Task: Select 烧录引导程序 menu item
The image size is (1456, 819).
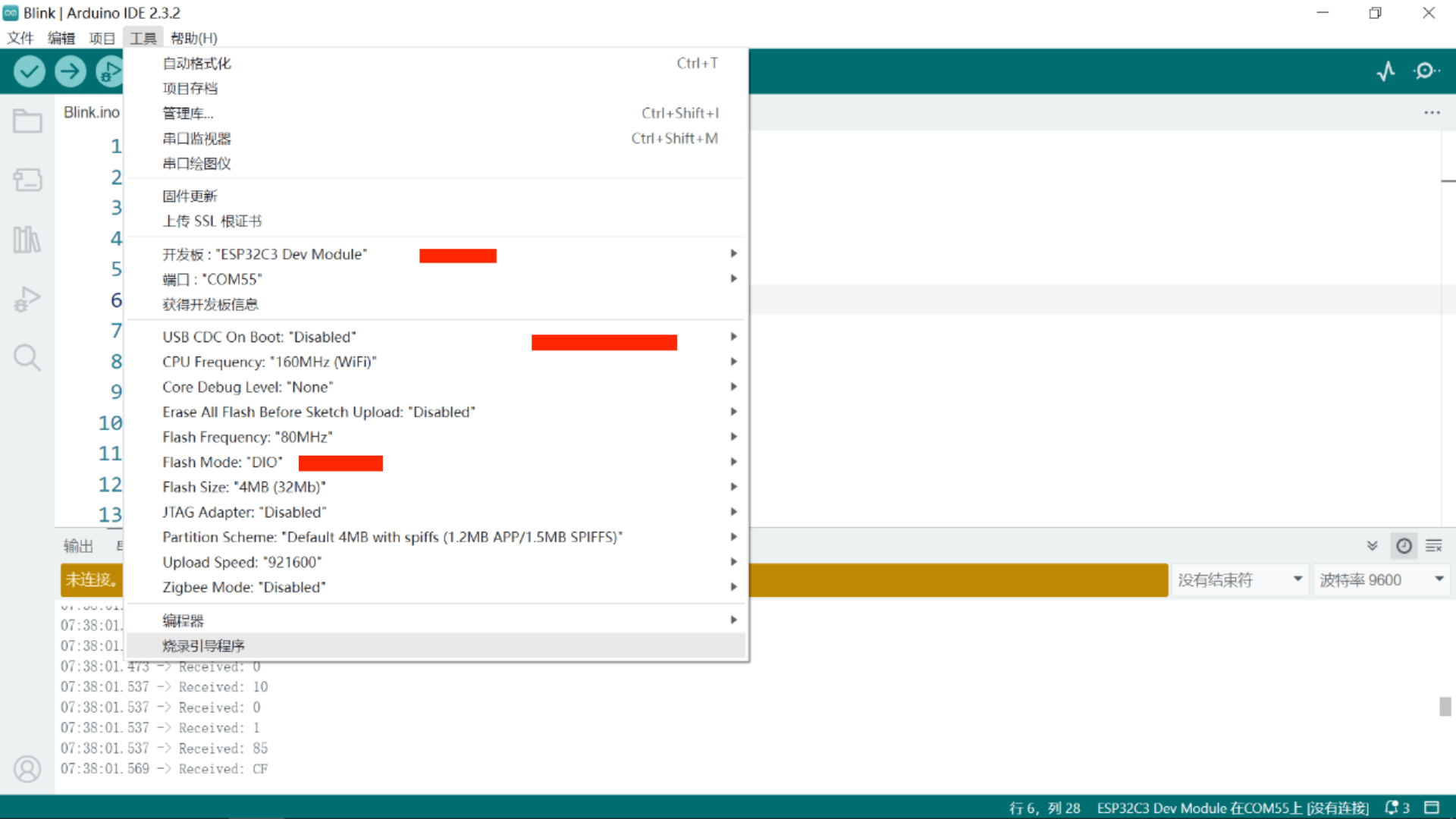Action: tap(437, 645)
